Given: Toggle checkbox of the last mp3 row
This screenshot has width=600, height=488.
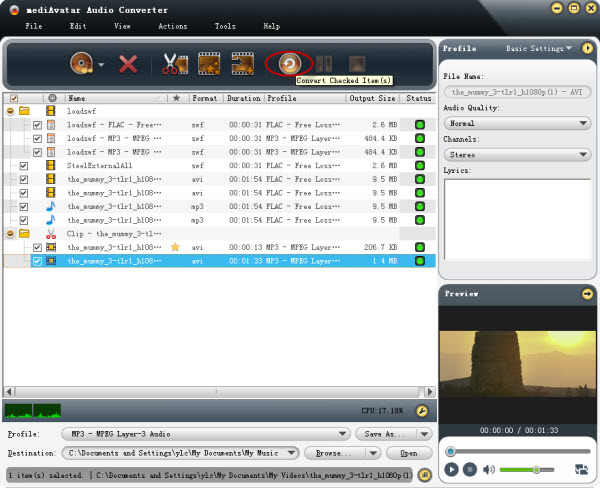Looking at the screenshot, I should (x=24, y=220).
